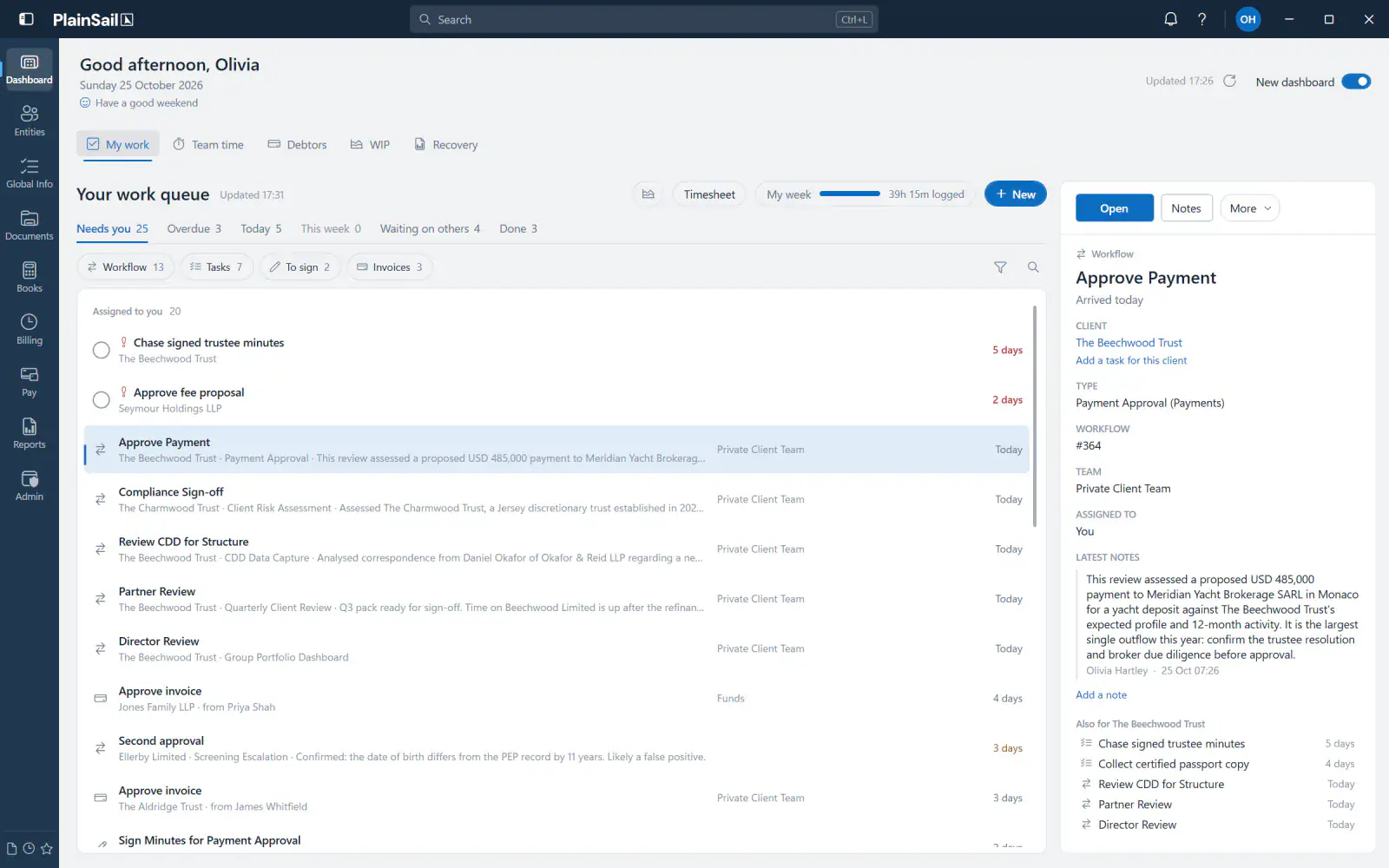Viewport: 1389px width, 868px height.
Task: Open Collect certified passport copy item
Action: point(1216,765)
